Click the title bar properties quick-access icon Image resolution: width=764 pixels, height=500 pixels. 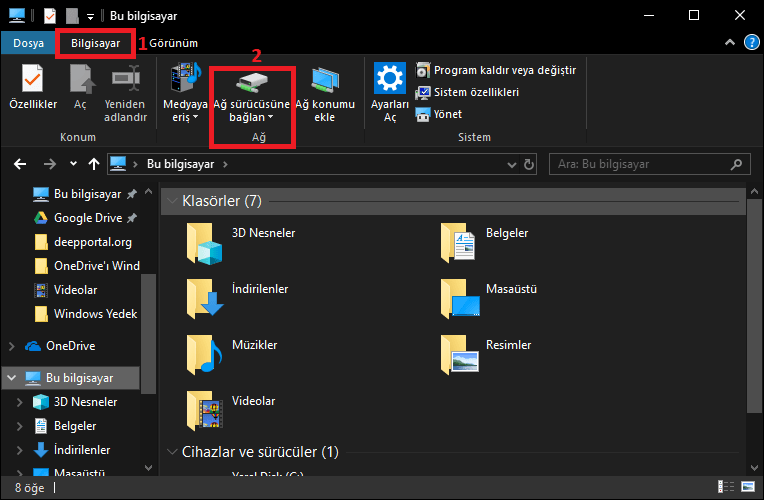click(50, 16)
